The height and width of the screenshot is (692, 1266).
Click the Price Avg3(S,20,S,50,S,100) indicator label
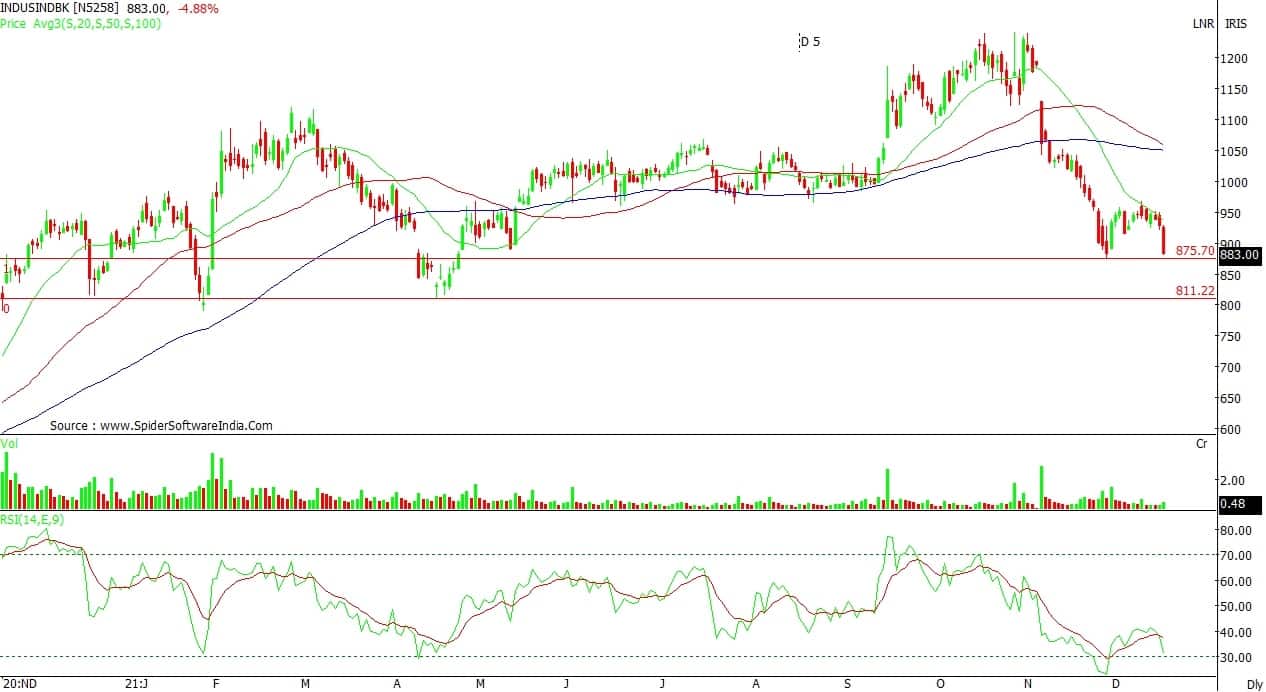81,23
